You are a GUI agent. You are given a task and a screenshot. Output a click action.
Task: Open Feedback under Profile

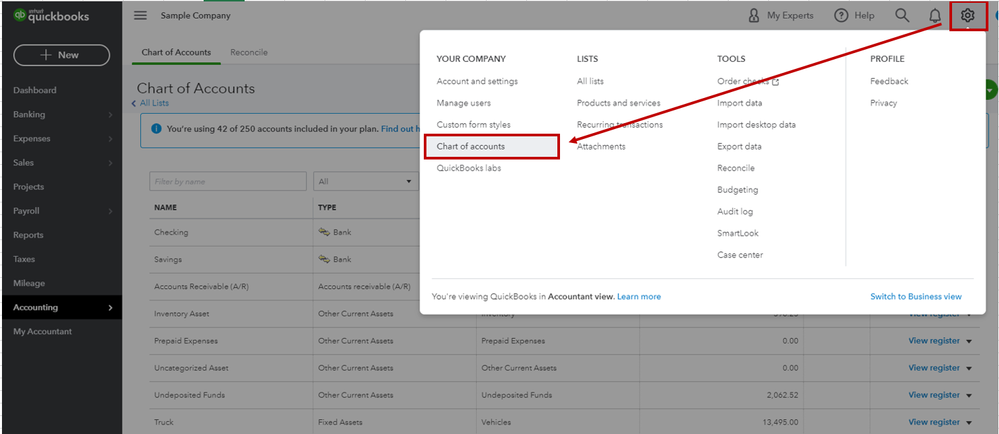pos(889,82)
